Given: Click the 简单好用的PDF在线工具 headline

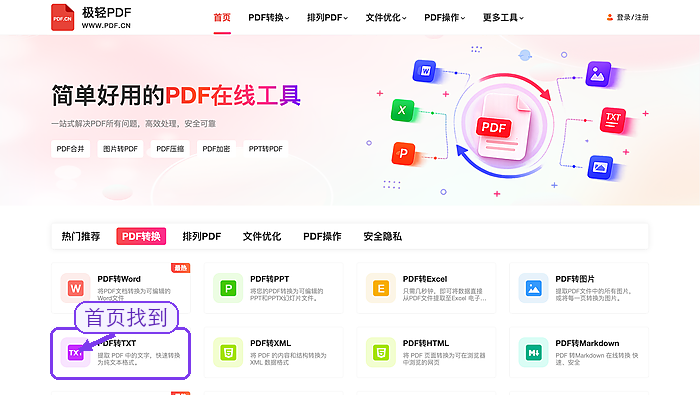Looking at the screenshot, I should click(x=176, y=96).
